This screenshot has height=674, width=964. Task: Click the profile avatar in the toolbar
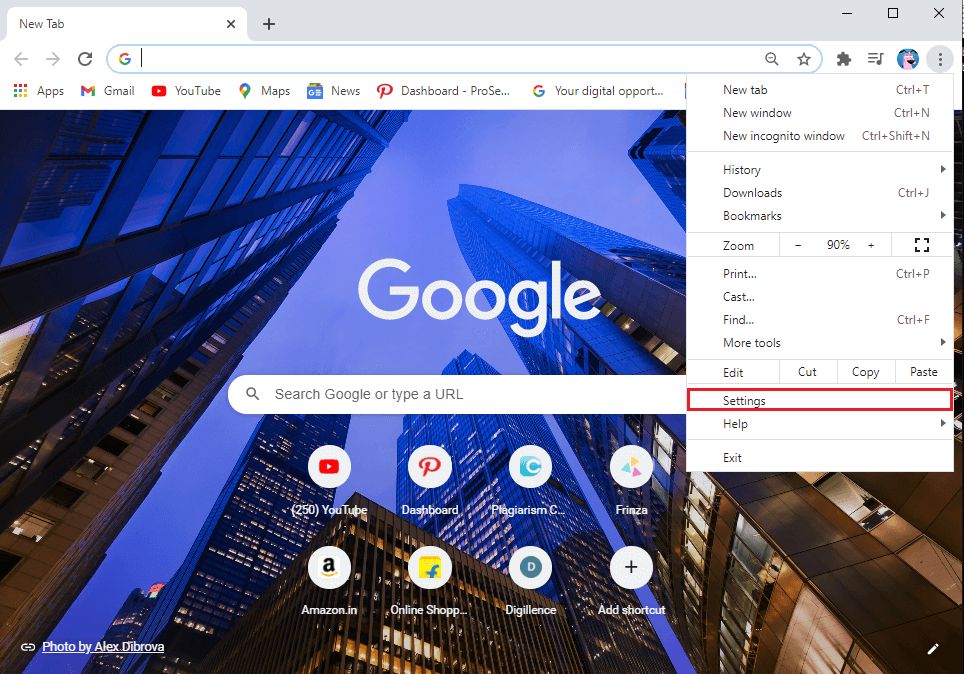click(907, 59)
